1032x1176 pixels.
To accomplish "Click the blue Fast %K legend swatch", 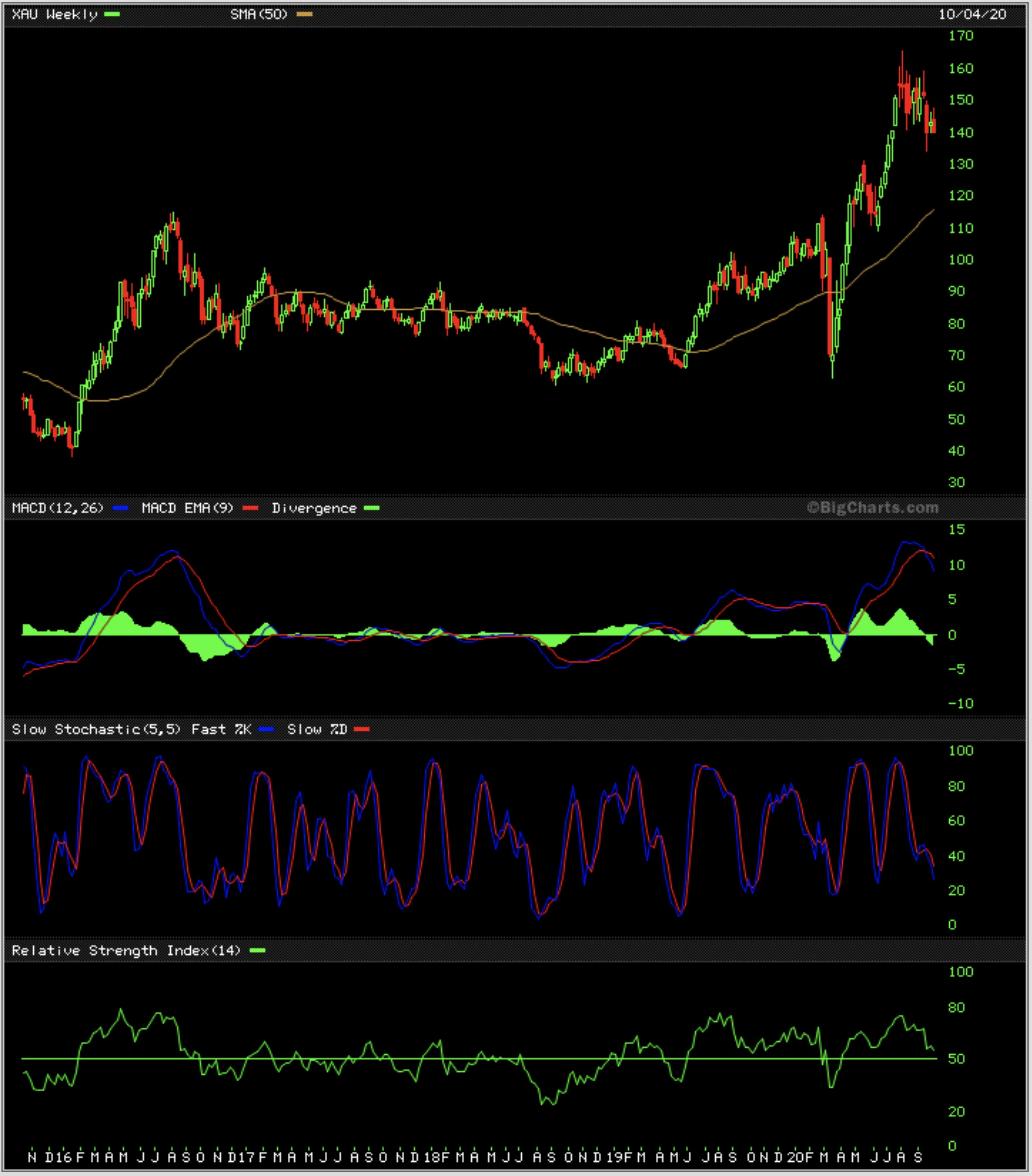I will (266, 730).
